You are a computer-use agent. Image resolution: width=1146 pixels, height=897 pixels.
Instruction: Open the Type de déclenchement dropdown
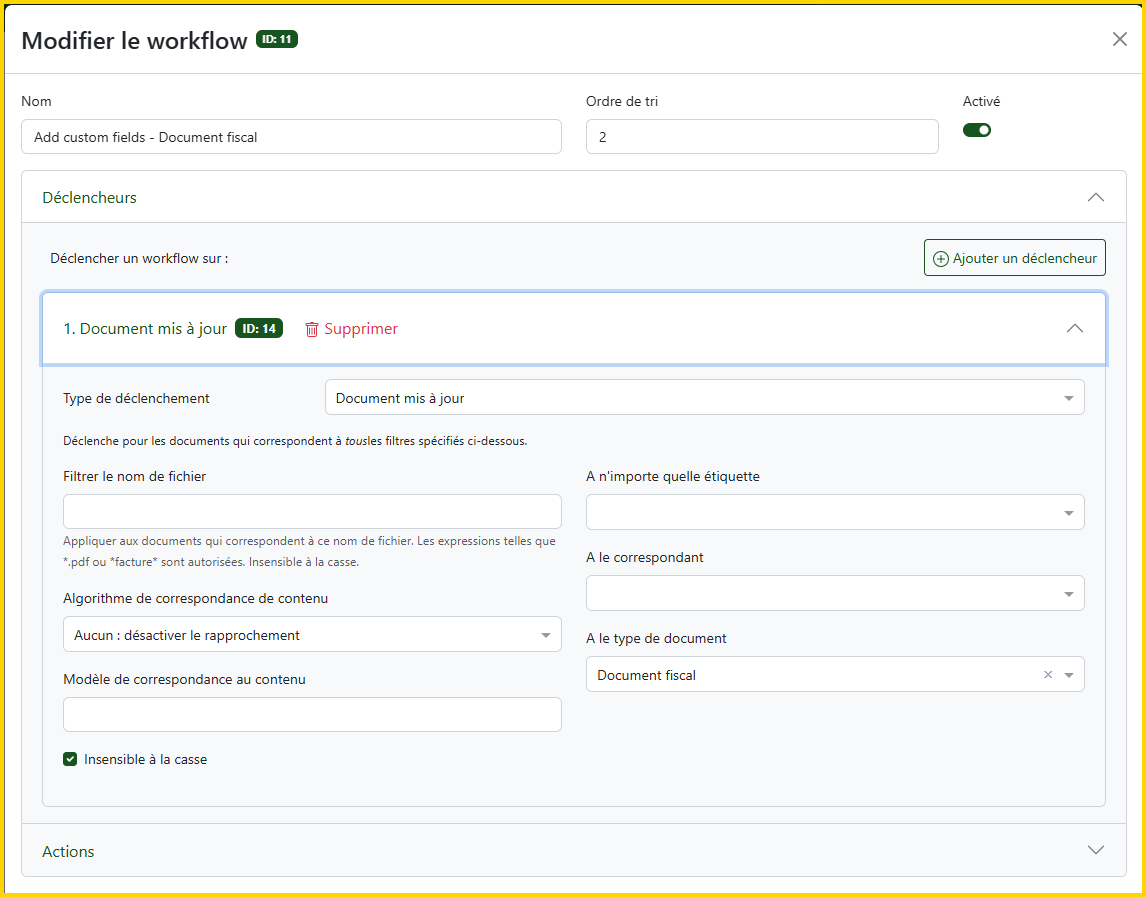click(704, 398)
